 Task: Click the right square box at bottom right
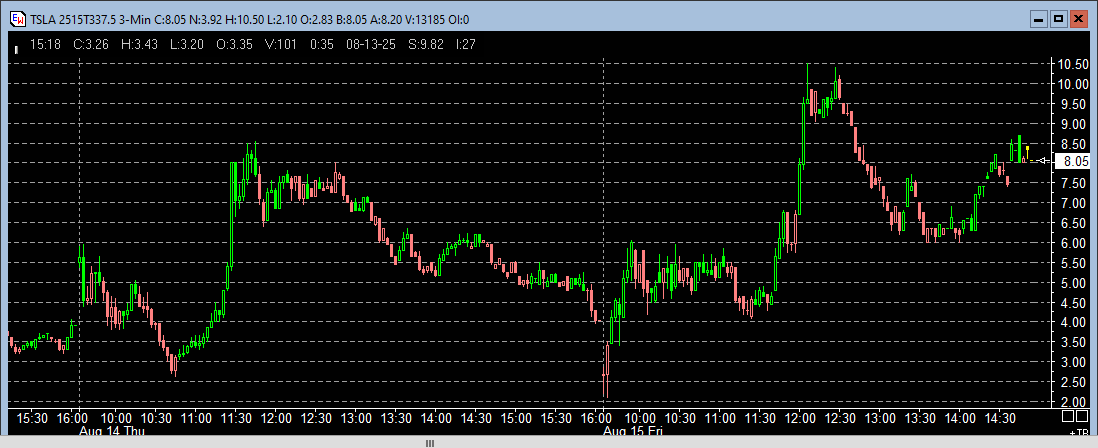coord(1082,416)
